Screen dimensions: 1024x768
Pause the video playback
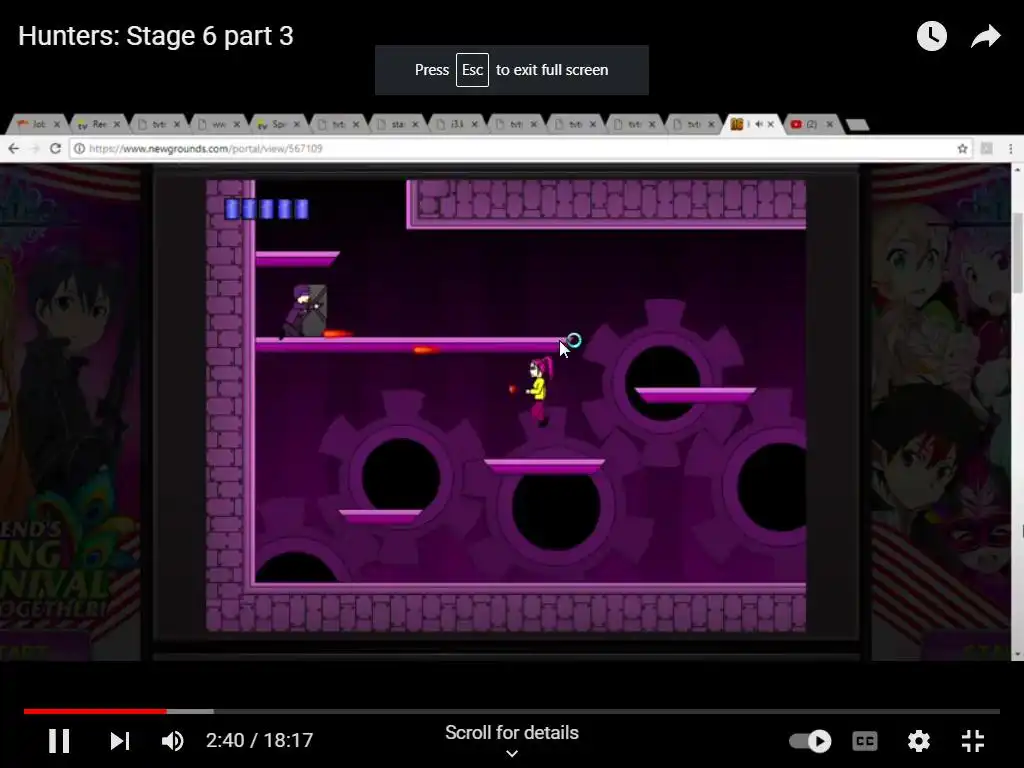coord(59,741)
